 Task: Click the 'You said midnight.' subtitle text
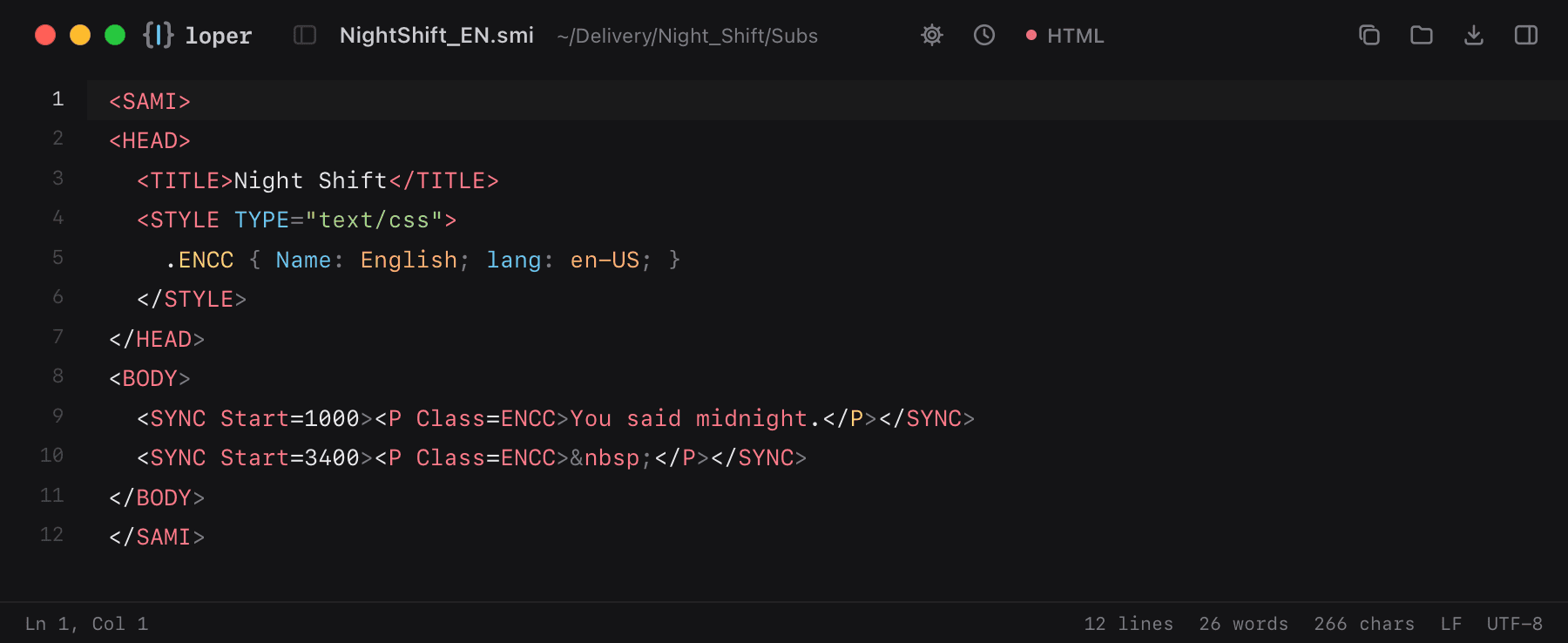point(695,419)
